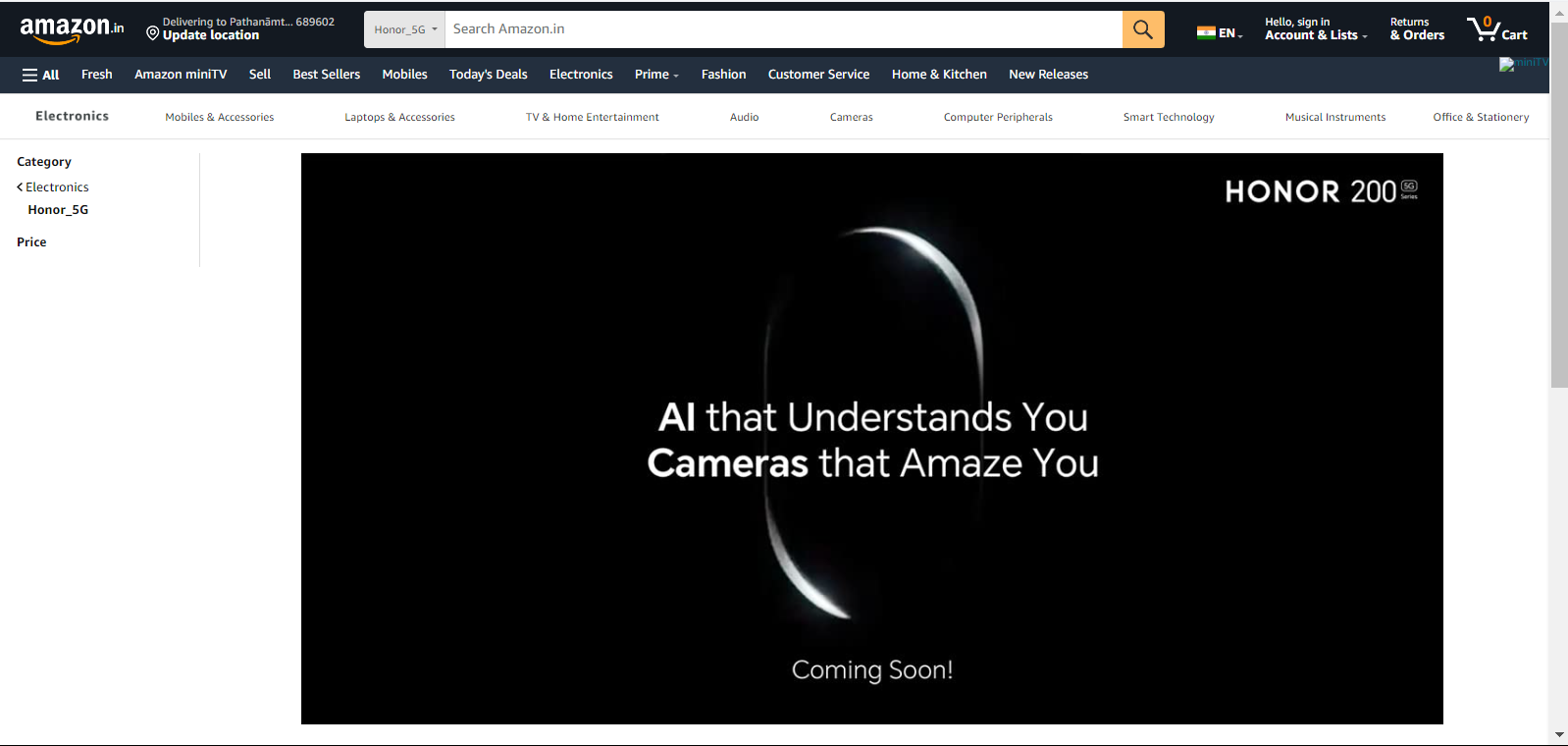The image size is (1568, 746).
Task: Expand the Prime dropdown in nav bar
Action: point(656,75)
